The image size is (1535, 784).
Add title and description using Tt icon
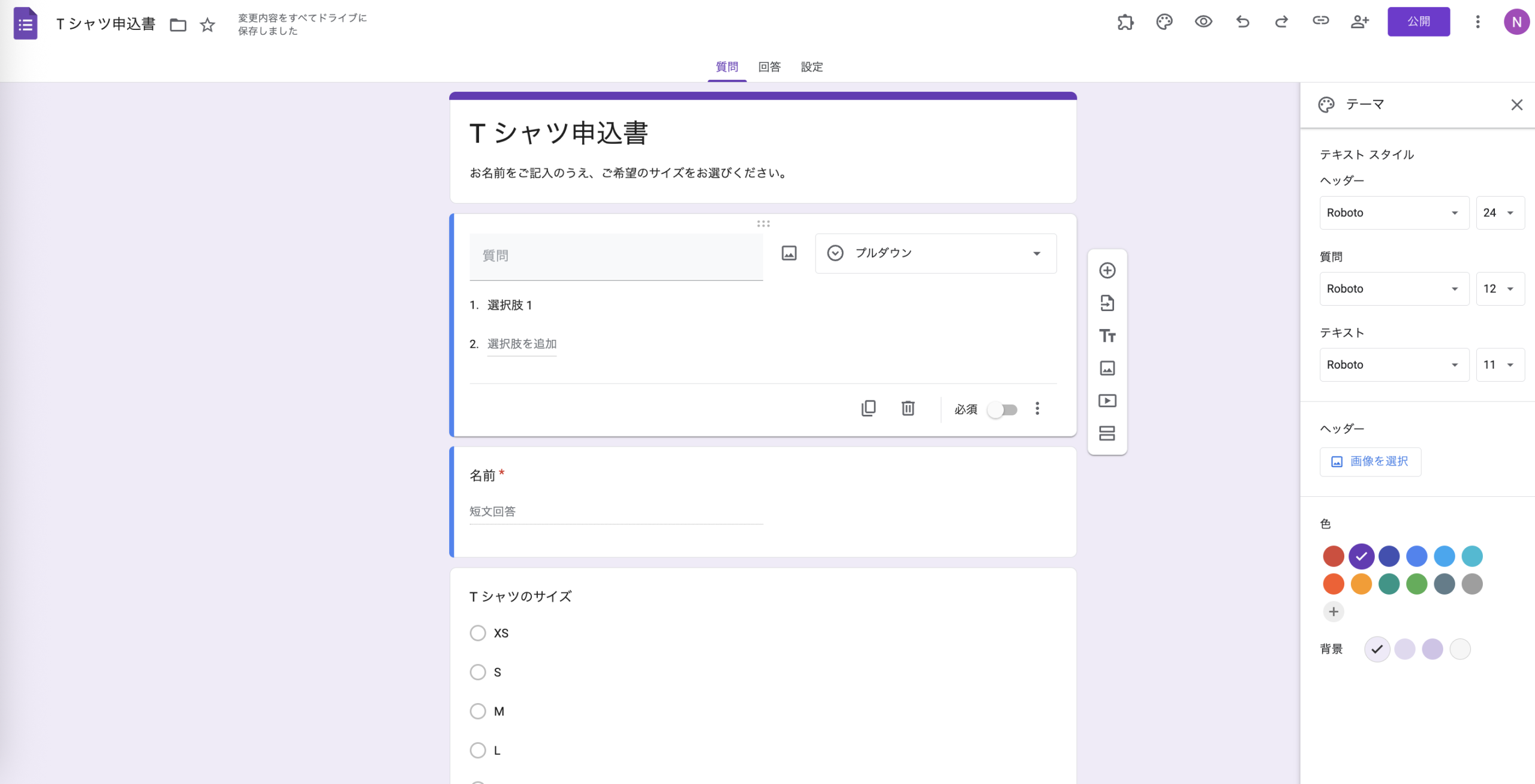[1107, 336]
